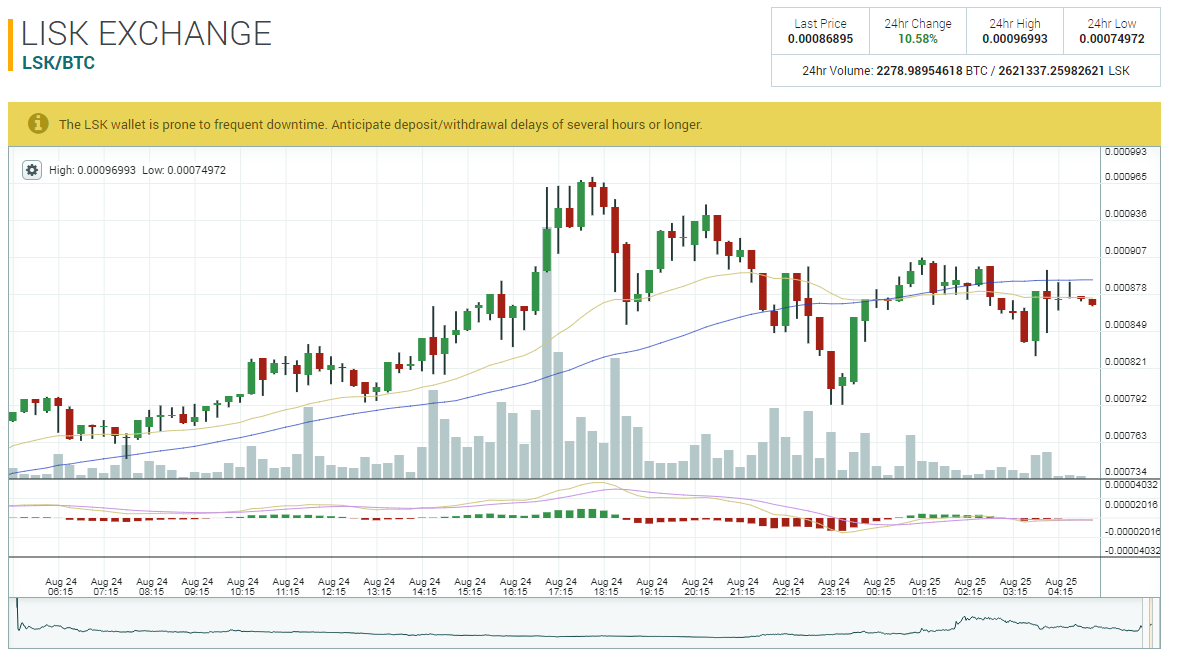Click the Aug 24 18:15 time label
The height and width of the screenshot is (660, 1179).
click(x=606, y=587)
